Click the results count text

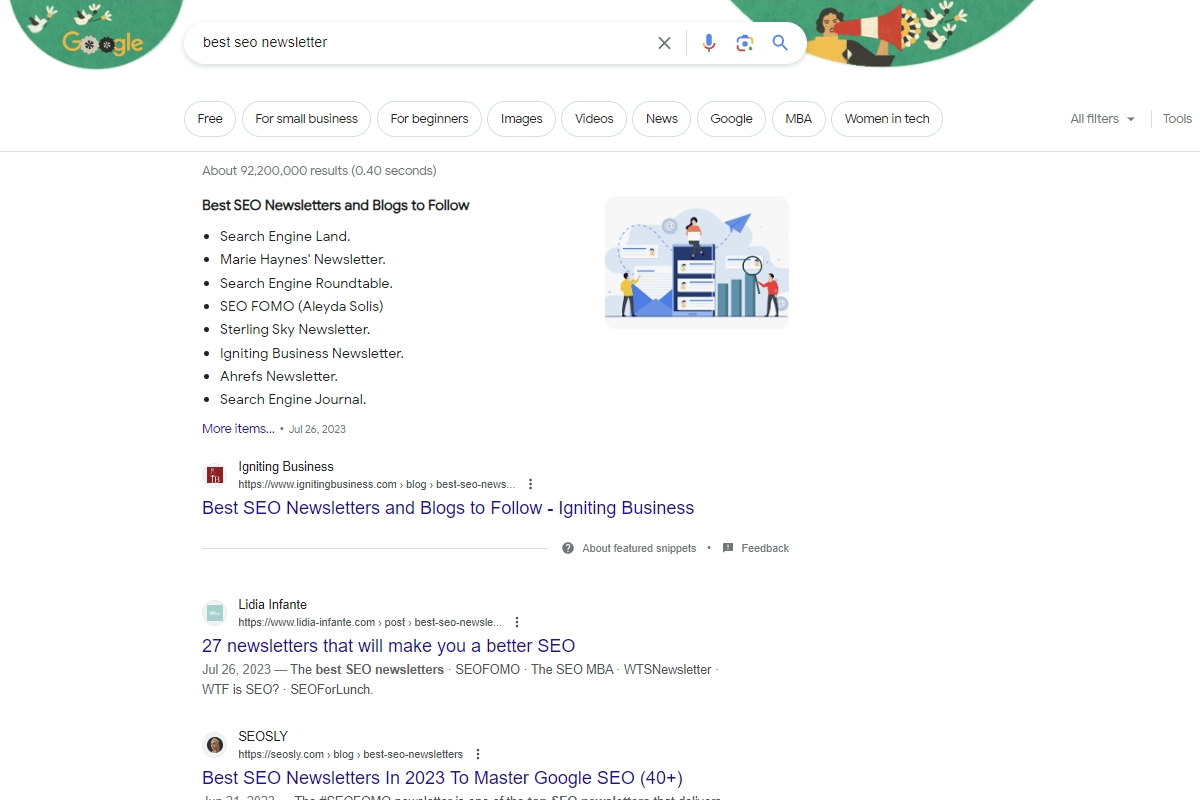[319, 171]
